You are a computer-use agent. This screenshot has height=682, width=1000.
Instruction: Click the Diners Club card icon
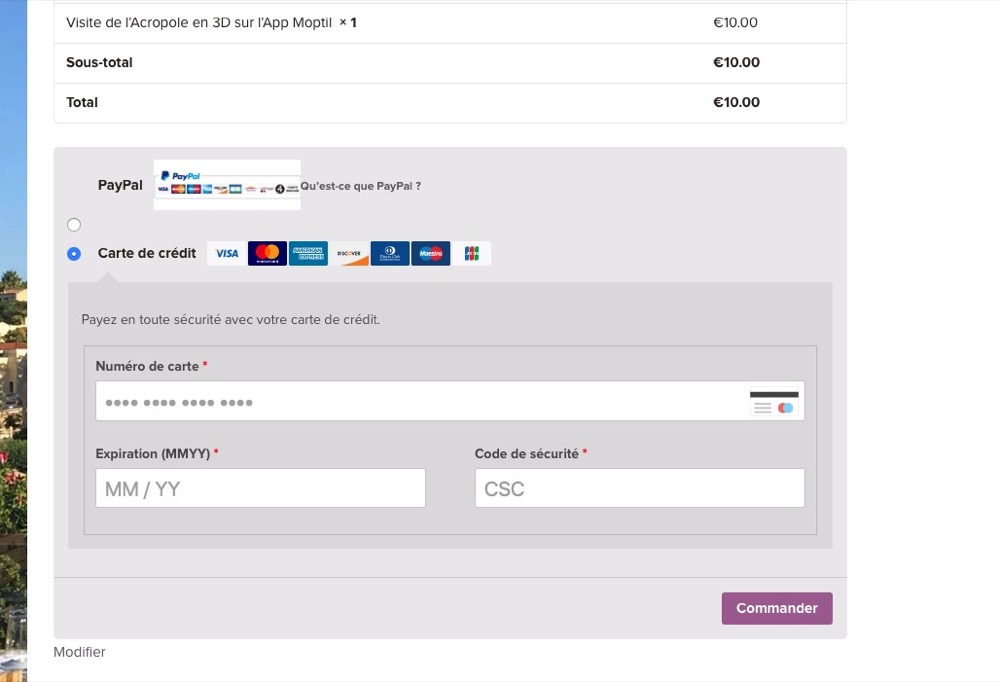point(390,254)
